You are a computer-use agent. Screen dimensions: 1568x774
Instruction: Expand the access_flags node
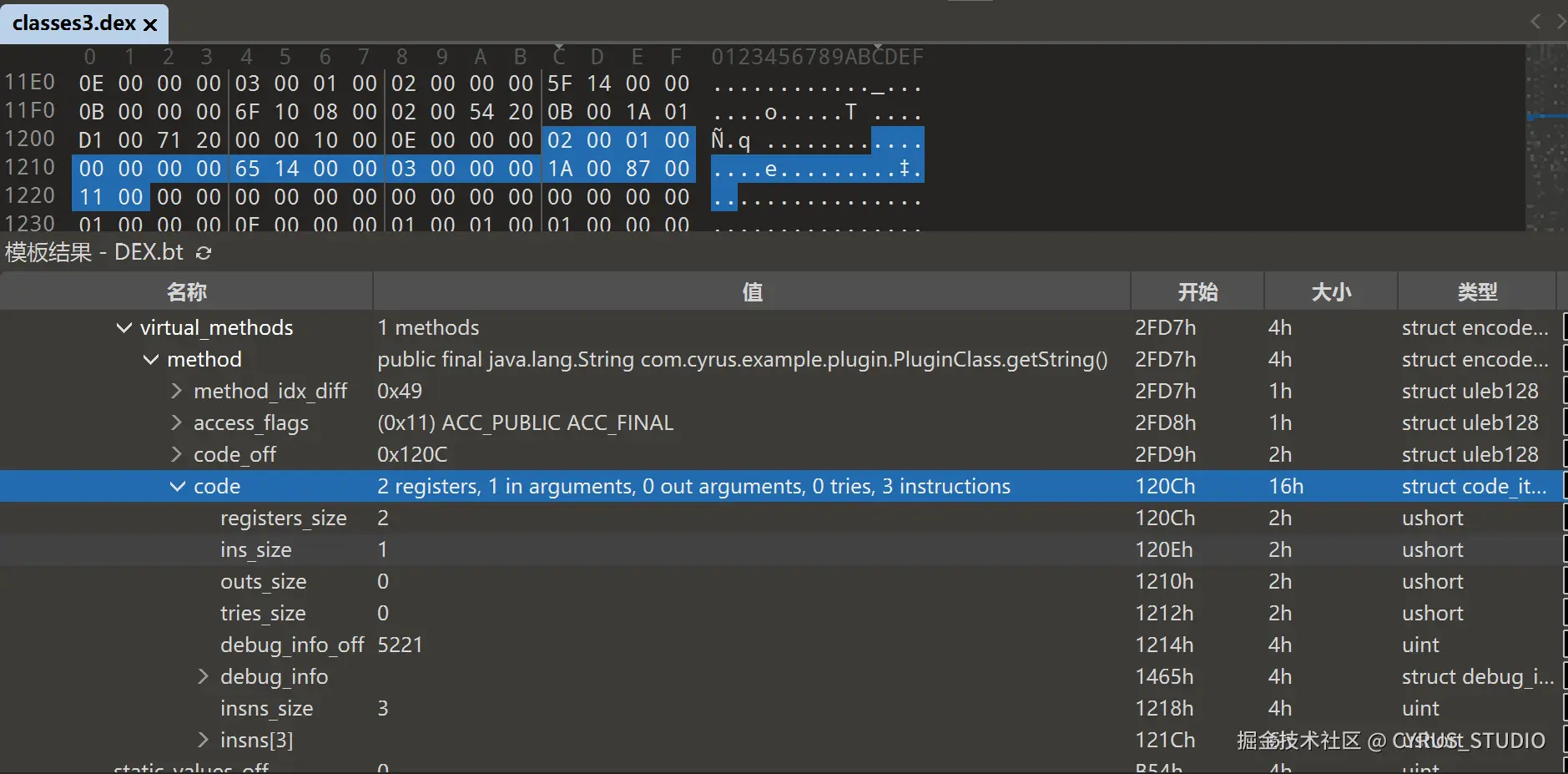pos(177,422)
